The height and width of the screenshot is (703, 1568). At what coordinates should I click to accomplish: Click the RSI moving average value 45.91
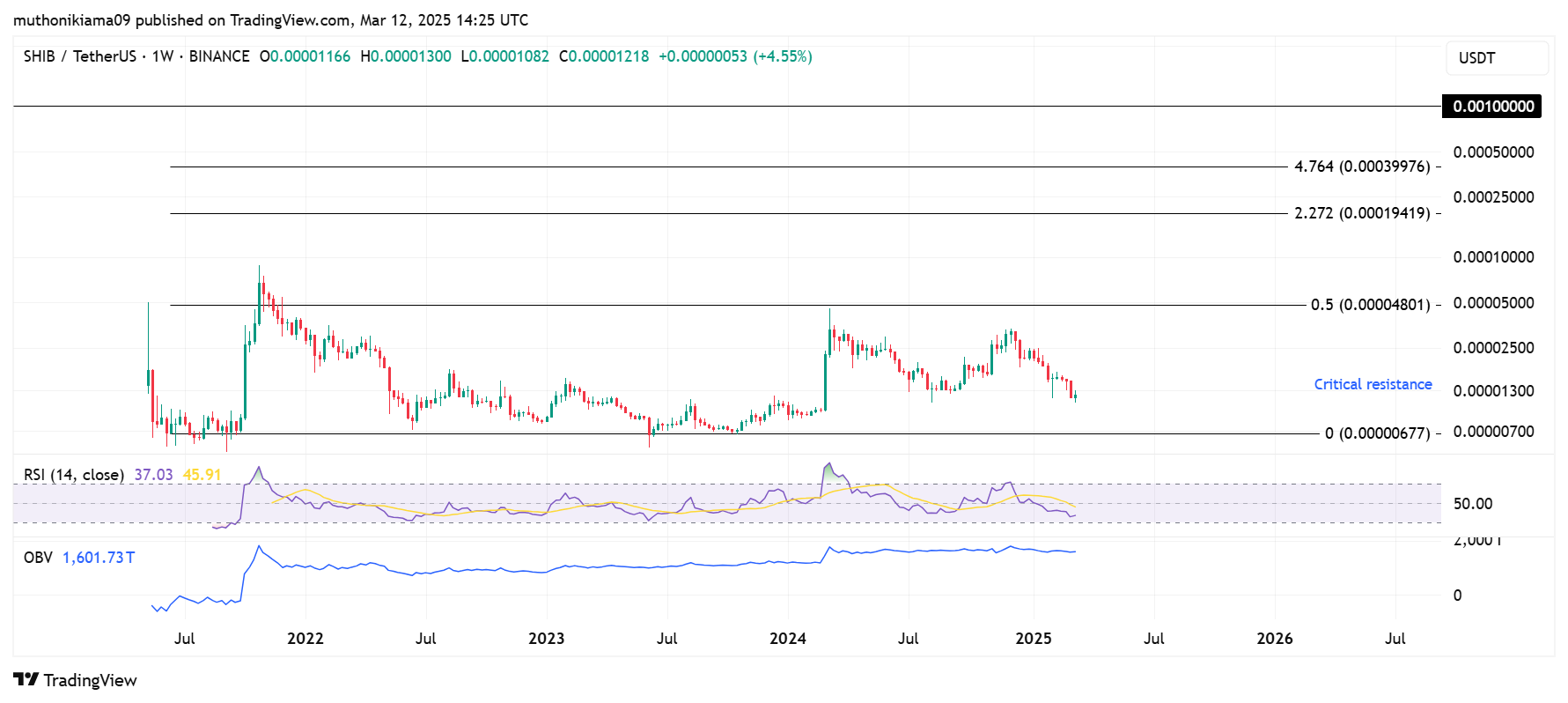(202, 475)
